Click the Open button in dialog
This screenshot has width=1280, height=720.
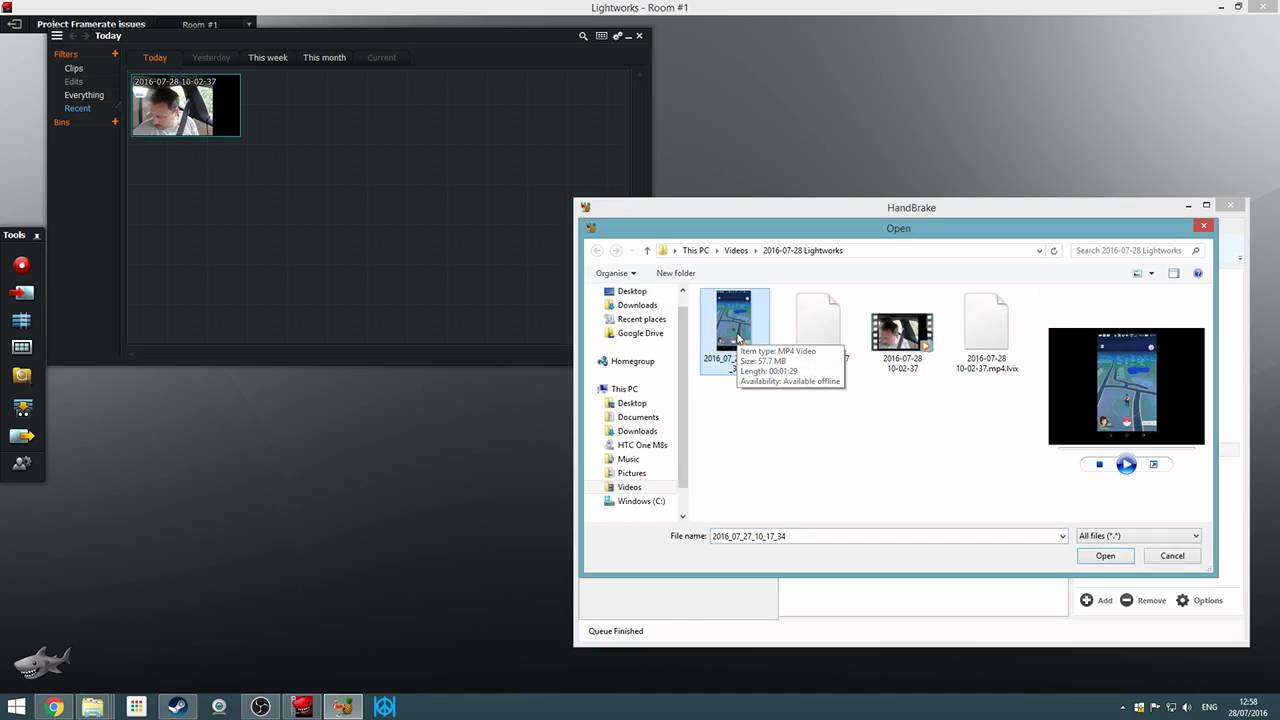point(1105,556)
